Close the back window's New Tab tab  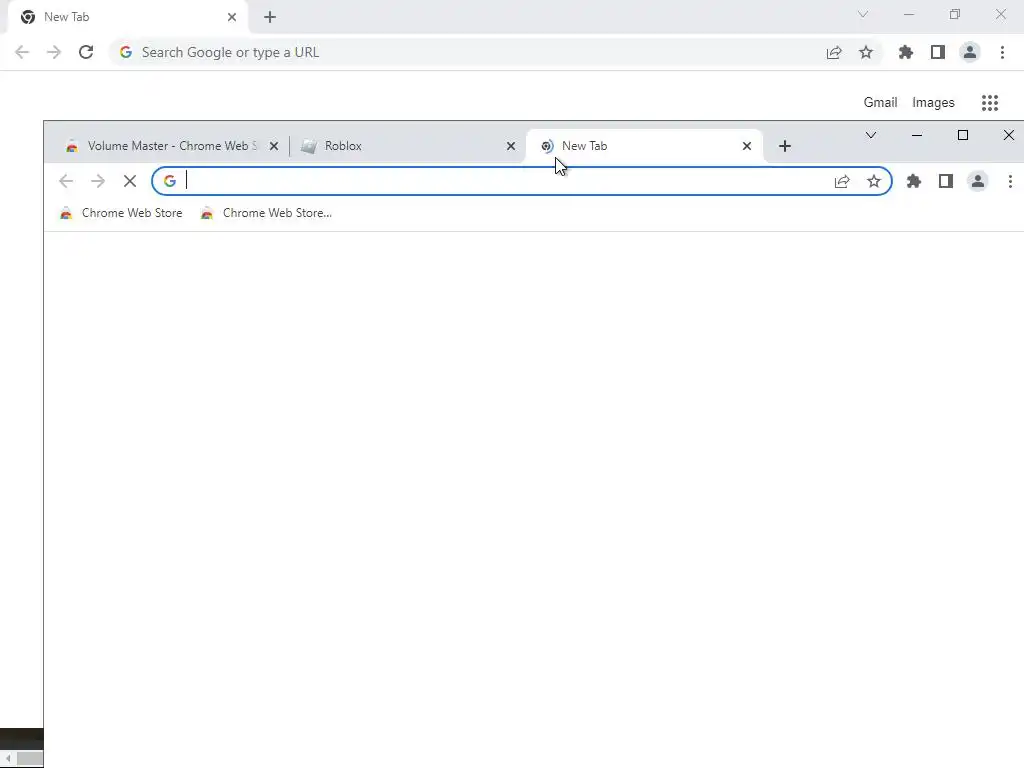click(232, 17)
